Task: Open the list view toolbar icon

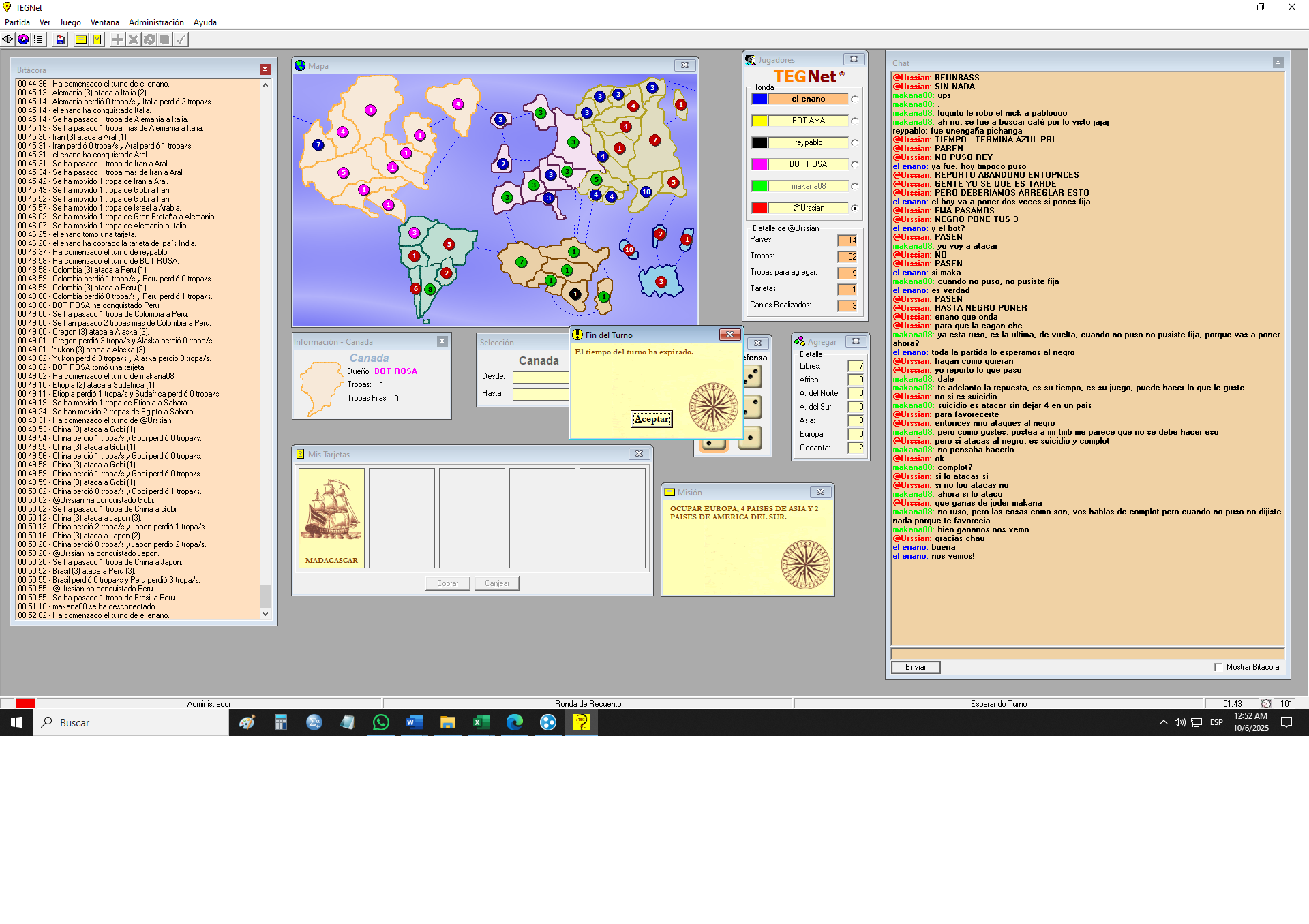Action: click(39, 40)
